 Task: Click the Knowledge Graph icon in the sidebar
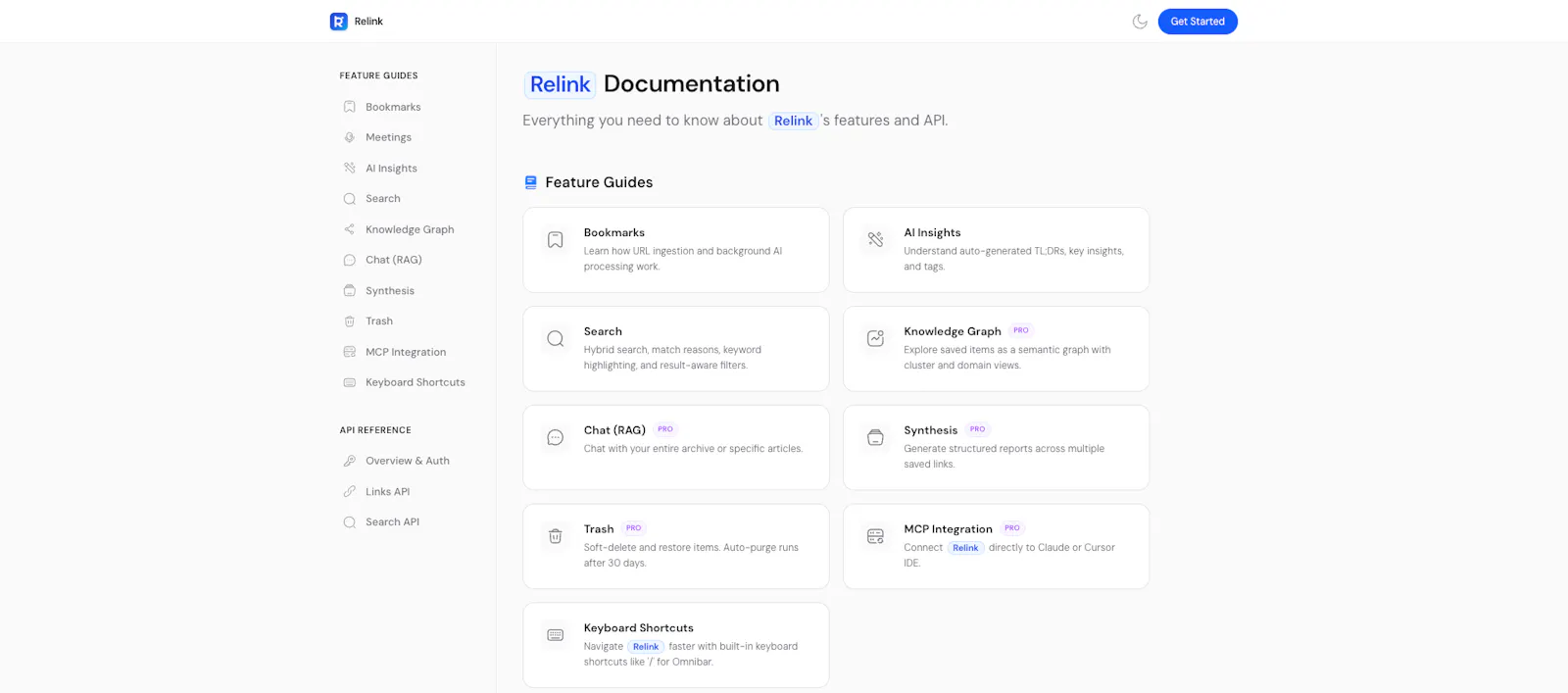350,229
